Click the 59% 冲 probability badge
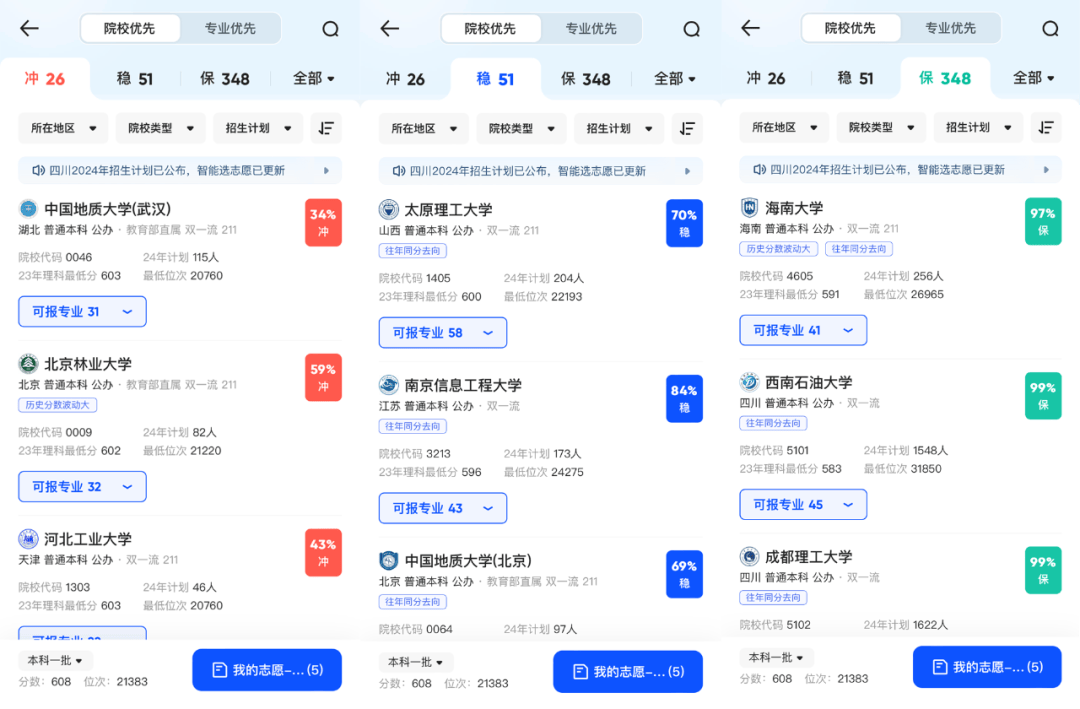The height and width of the screenshot is (709, 1080). [323, 378]
